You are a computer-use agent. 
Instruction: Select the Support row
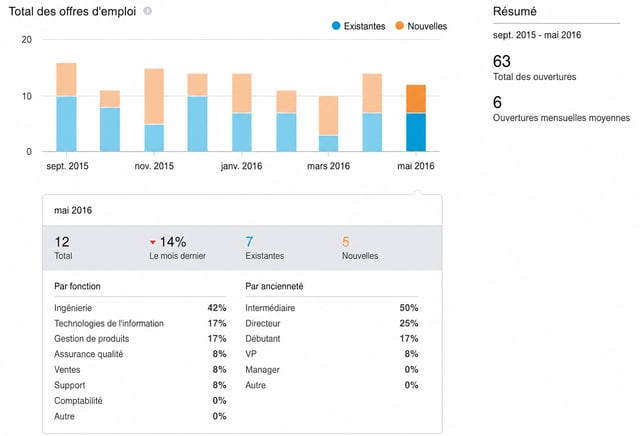(140, 385)
